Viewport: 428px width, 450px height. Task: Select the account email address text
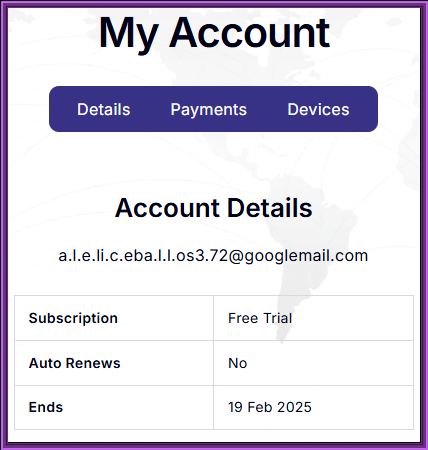(213, 256)
